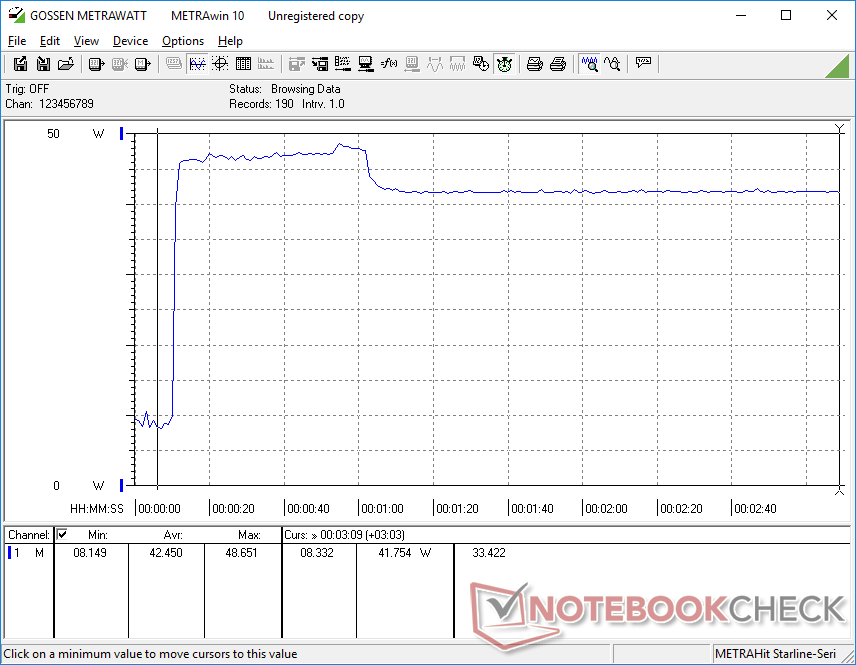Open the Device menu
Viewport: 856px width, 665px height.
[x=130, y=41]
